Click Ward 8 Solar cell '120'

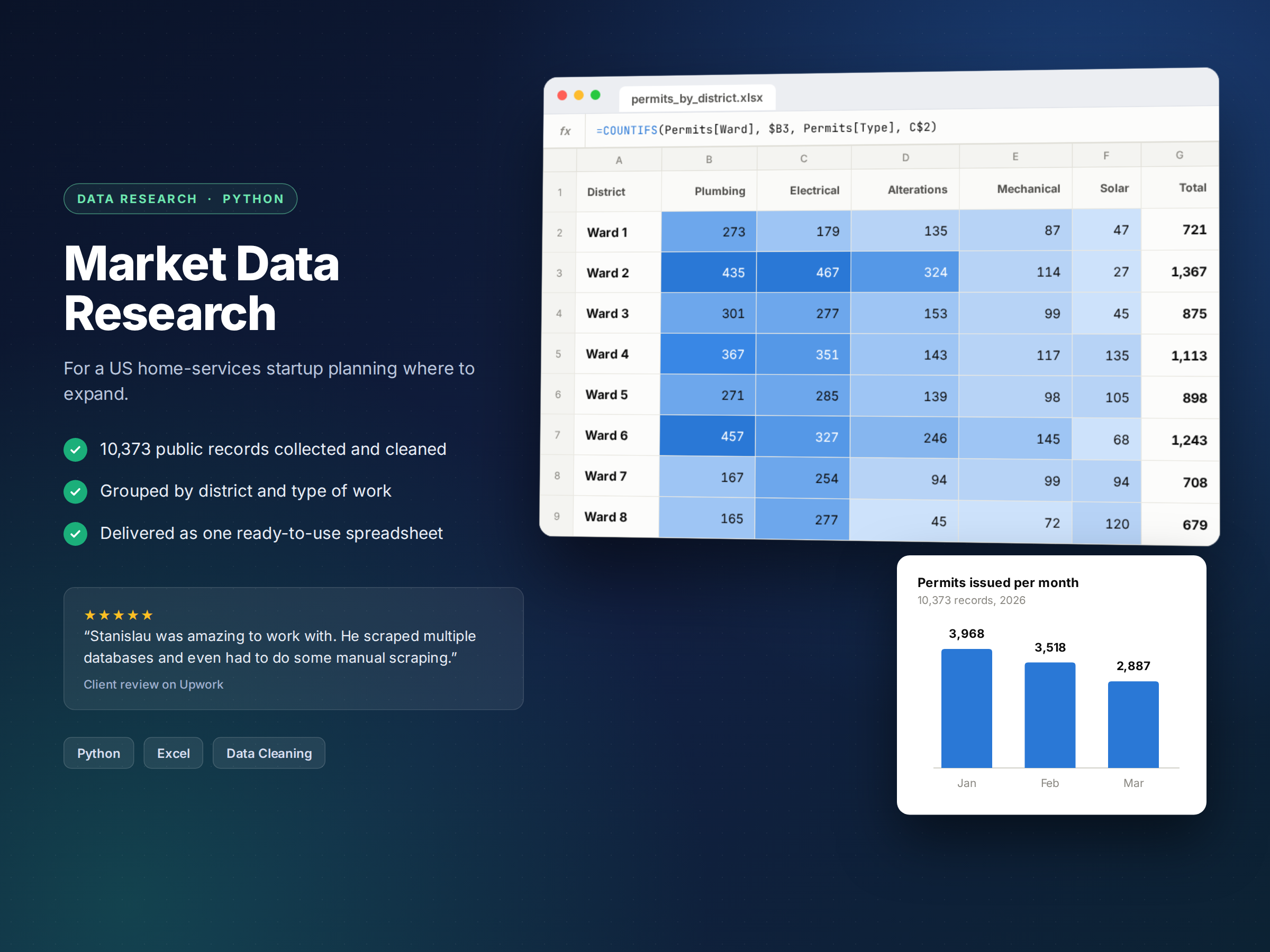tap(1106, 524)
